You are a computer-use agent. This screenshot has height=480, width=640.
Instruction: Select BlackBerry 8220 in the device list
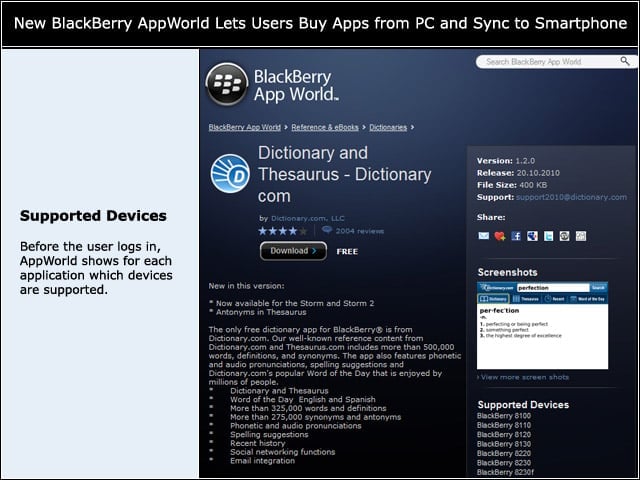[504, 453]
